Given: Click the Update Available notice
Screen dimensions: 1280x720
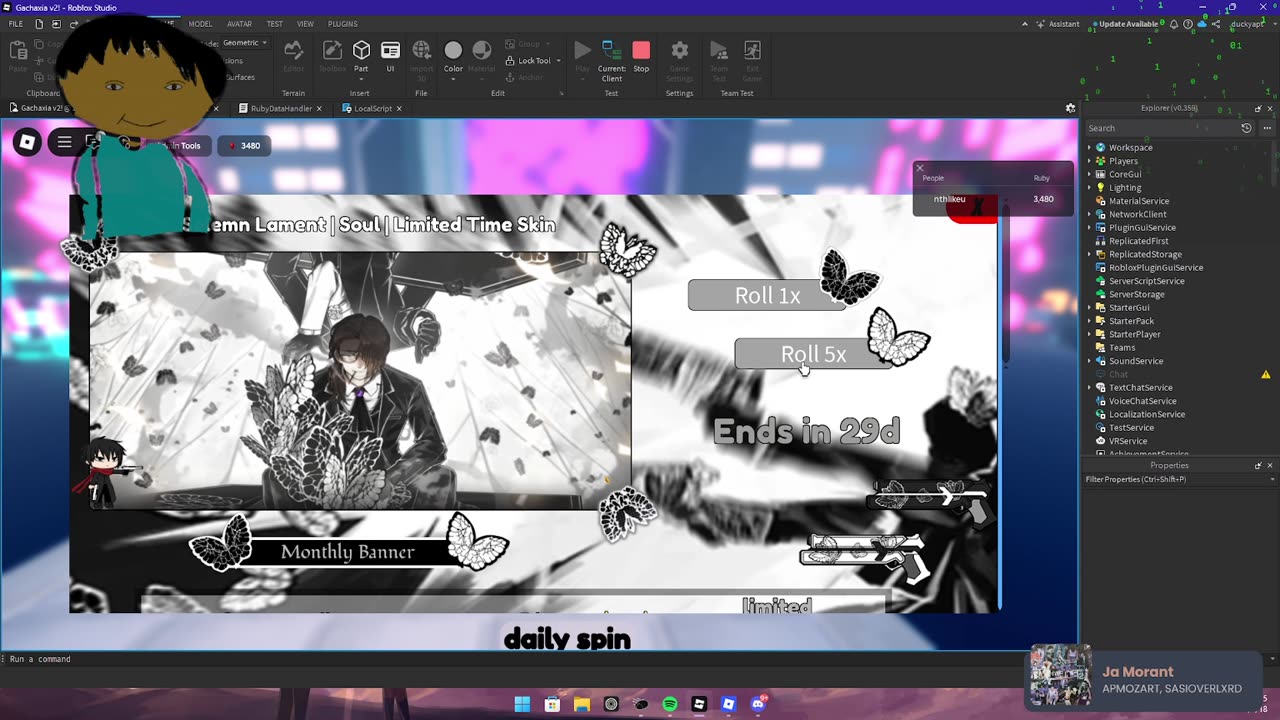Looking at the screenshot, I should pos(1124,24).
